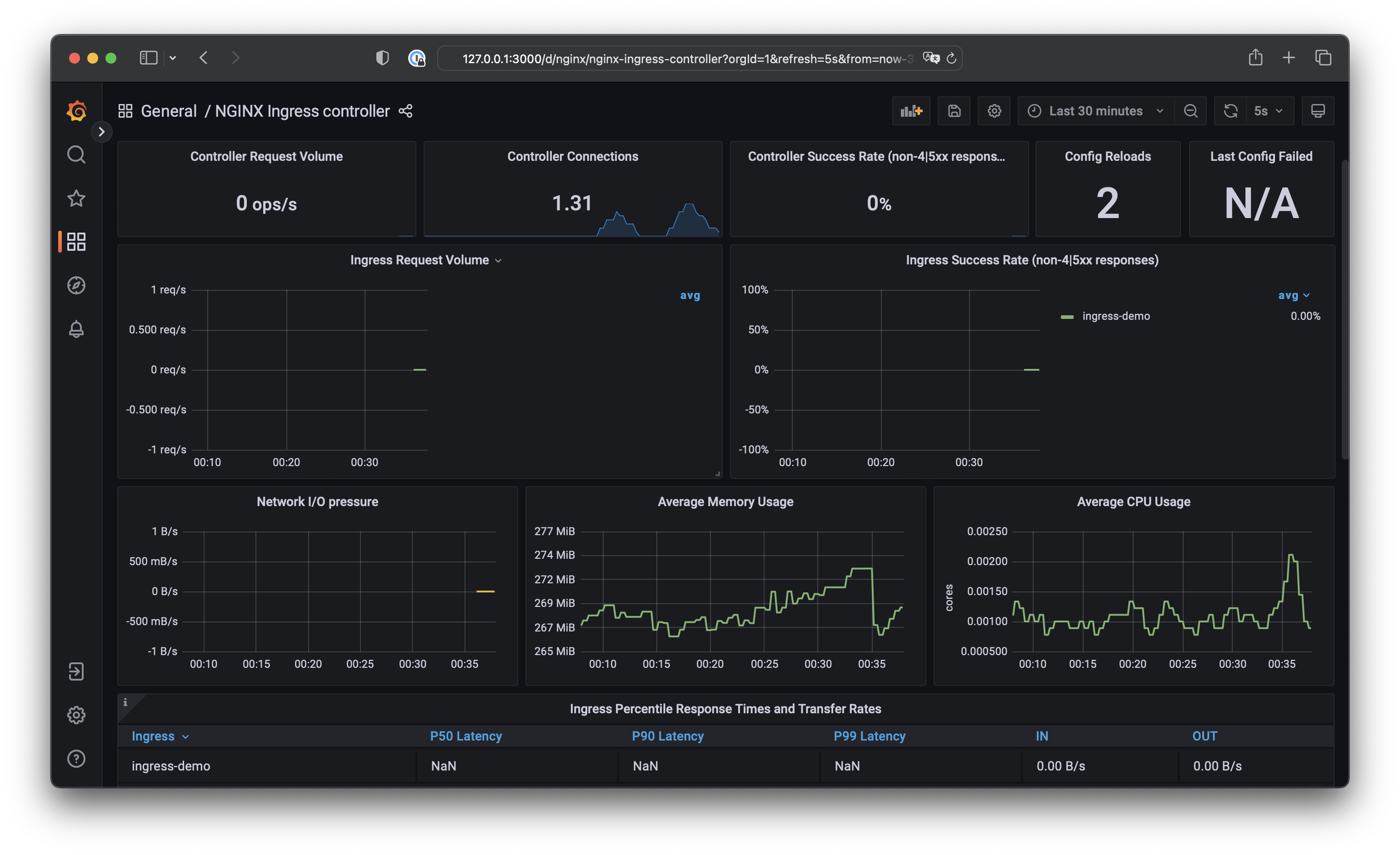The image size is (1400, 855).
Task: Save the dashboard with disk icon
Action: coord(954,111)
